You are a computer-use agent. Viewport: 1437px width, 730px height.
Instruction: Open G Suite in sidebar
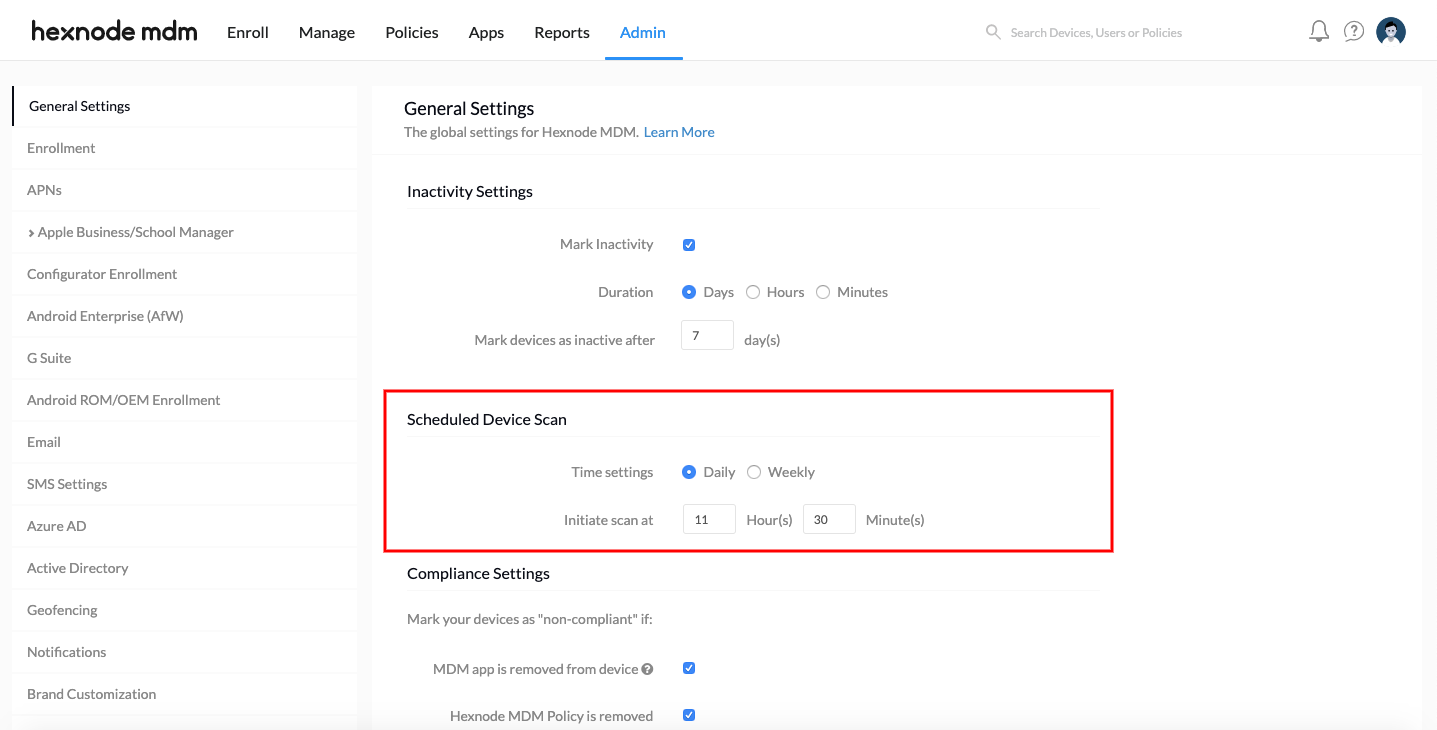pos(184,358)
